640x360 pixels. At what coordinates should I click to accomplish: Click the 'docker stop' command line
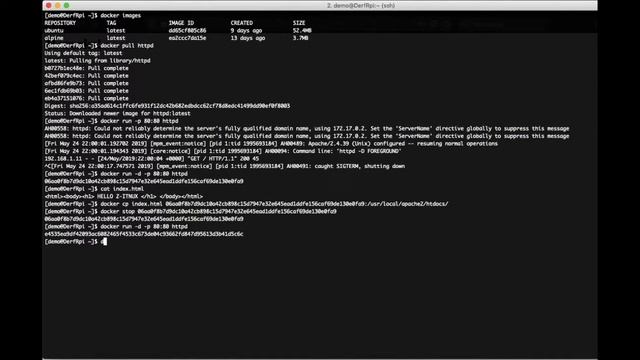[x=191, y=211]
